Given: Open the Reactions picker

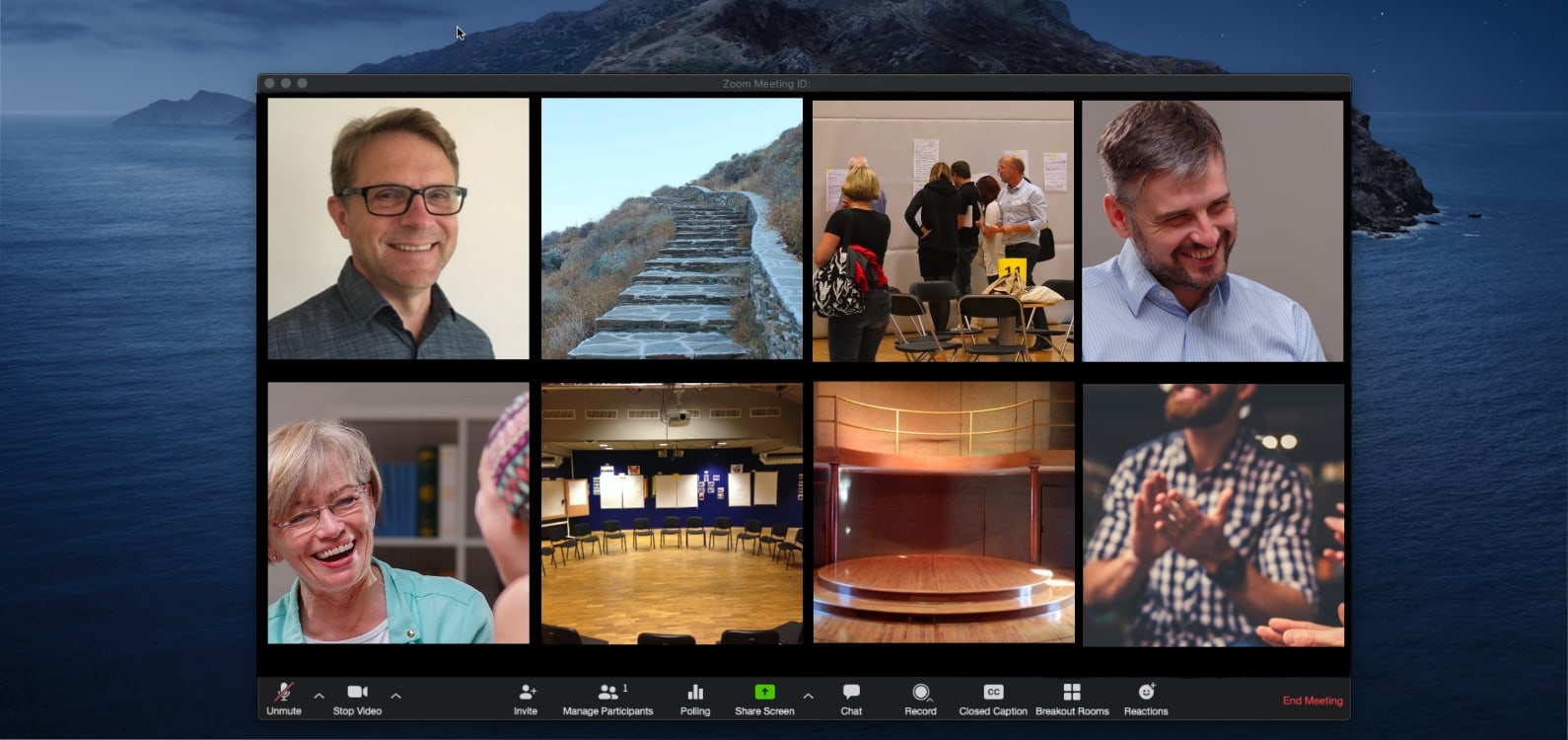Looking at the screenshot, I should [1146, 698].
